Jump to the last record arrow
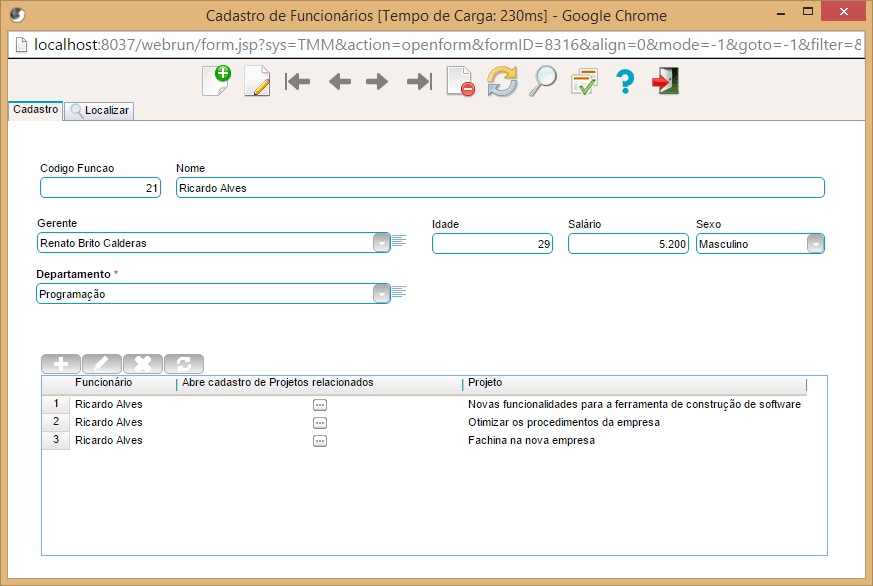The height and width of the screenshot is (586, 873). (x=418, y=82)
